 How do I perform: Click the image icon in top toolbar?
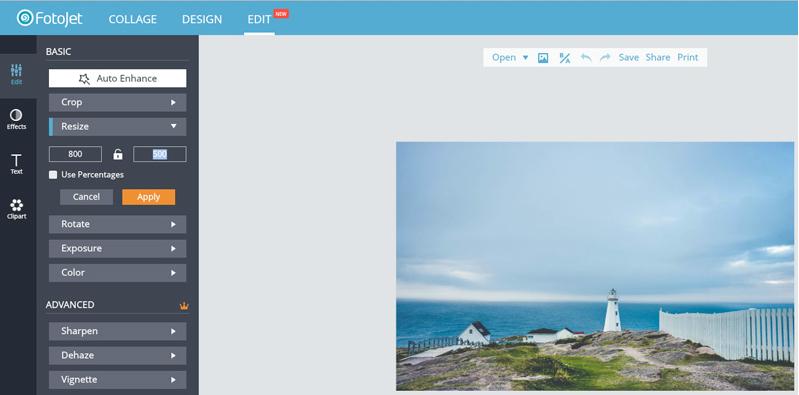coord(543,58)
